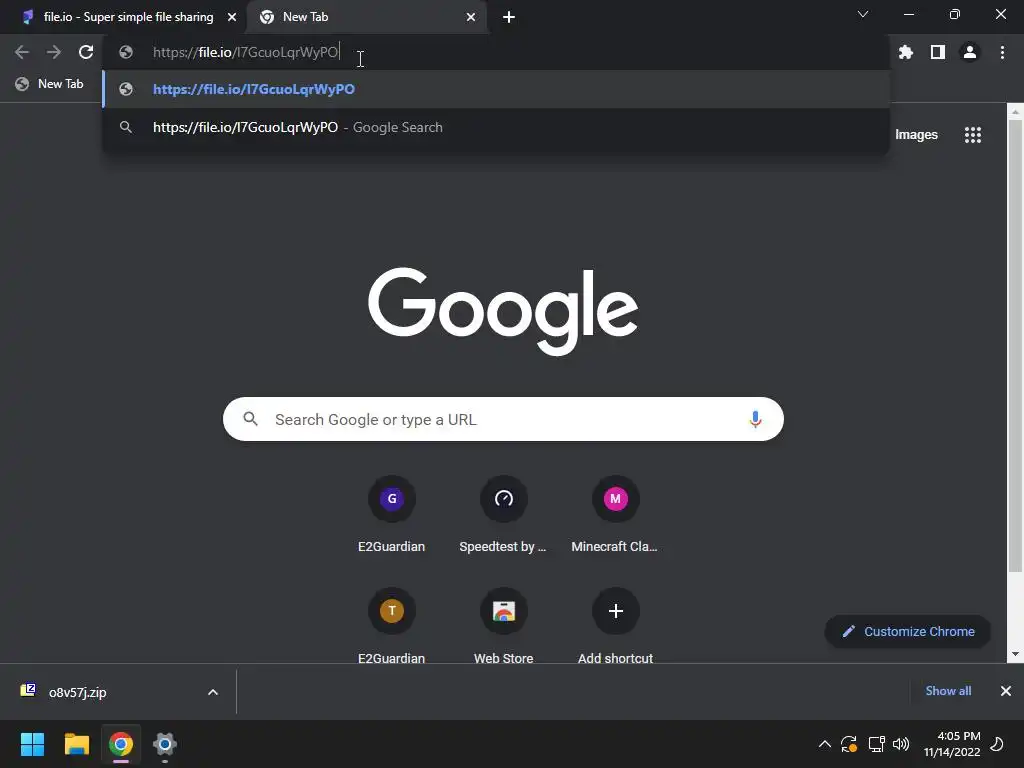Image resolution: width=1024 pixels, height=768 pixels.
Task: Click the Chrome taskbar icon
Action: point(121,744)
